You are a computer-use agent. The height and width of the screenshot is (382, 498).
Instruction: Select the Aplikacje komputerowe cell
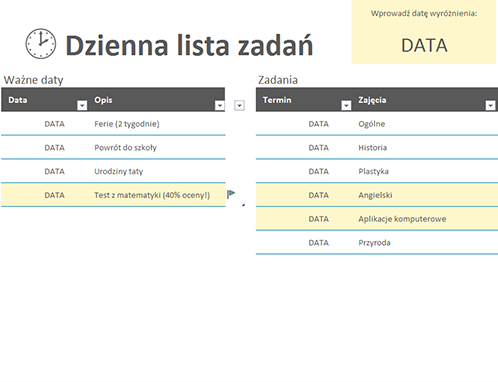(x=402, y=219)
